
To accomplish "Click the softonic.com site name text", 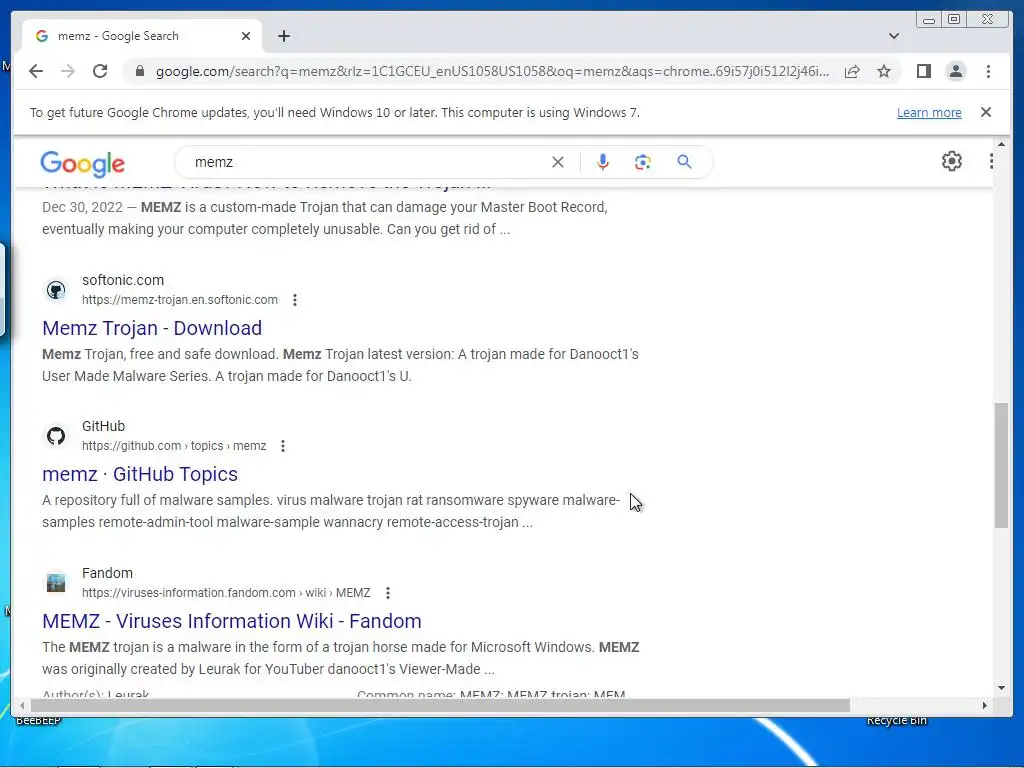I will pos(123,280).
